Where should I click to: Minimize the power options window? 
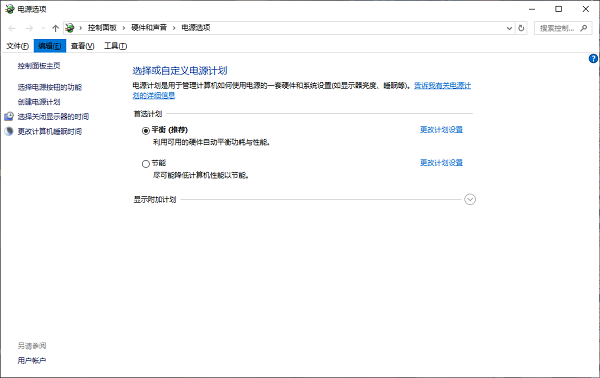532,9
